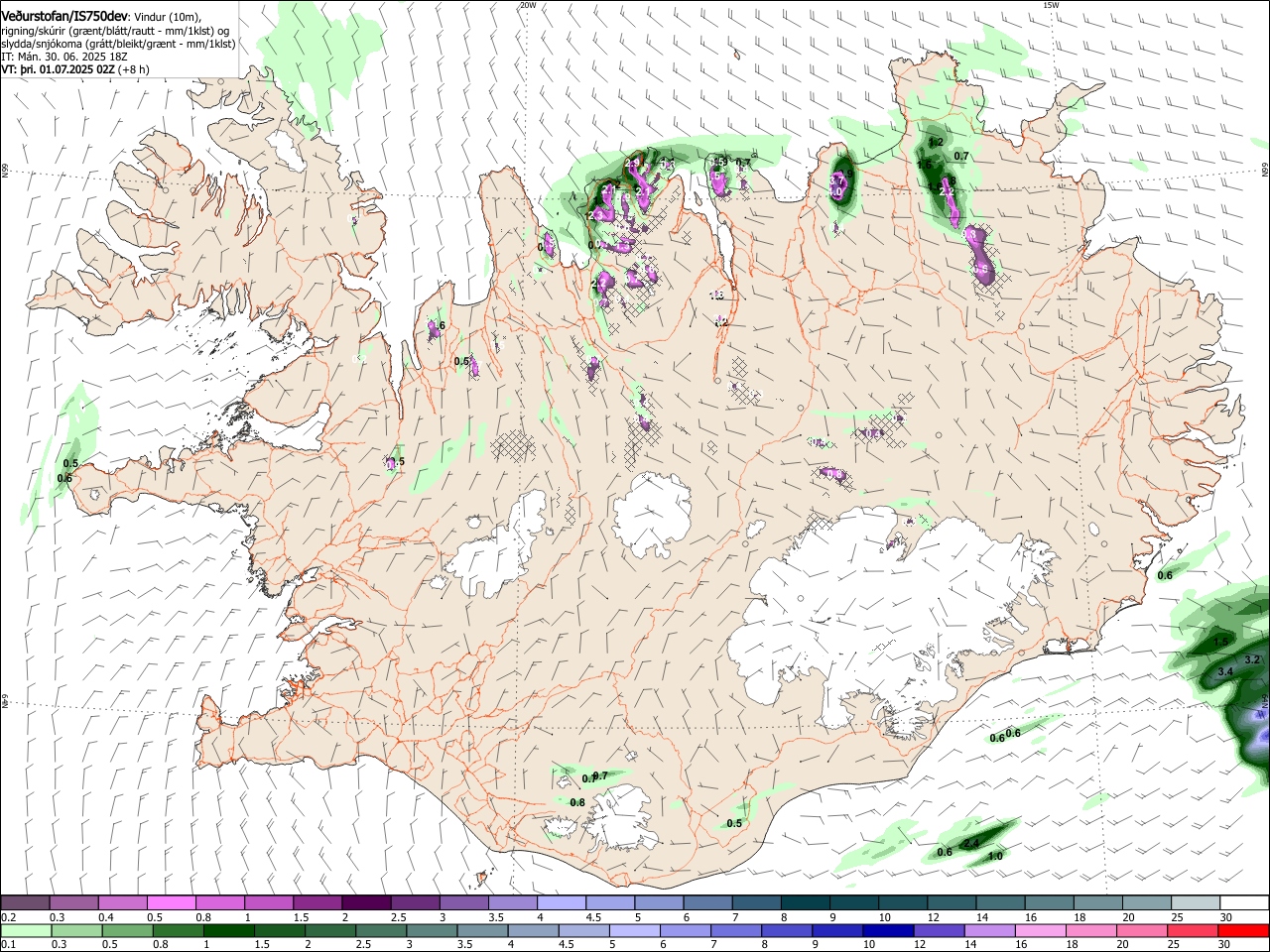Image resolution: width=1270 pixels, height=952 pixels.
Task: Select the orchid 0.4 swatch in the upper legend row
Action: click(x=122, y=902)
